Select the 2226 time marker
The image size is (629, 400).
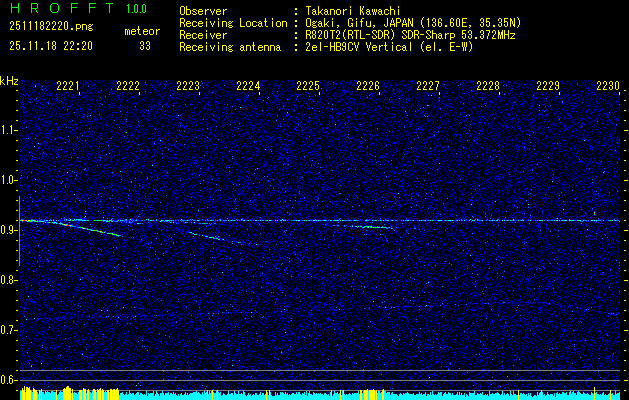[x=368, y=87]
